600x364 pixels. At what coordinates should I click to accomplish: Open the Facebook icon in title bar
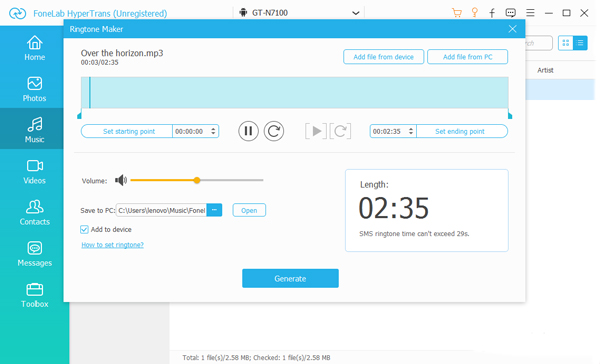click(x=492, y=13)
